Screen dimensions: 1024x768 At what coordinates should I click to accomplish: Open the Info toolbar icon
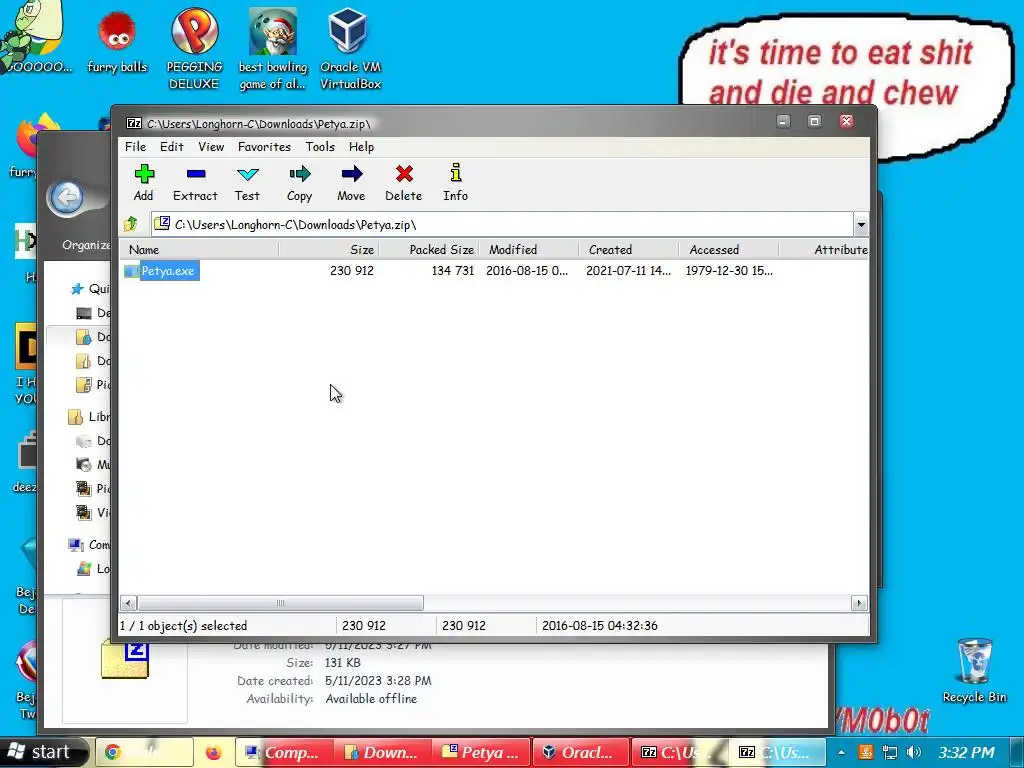coord(455,182)
